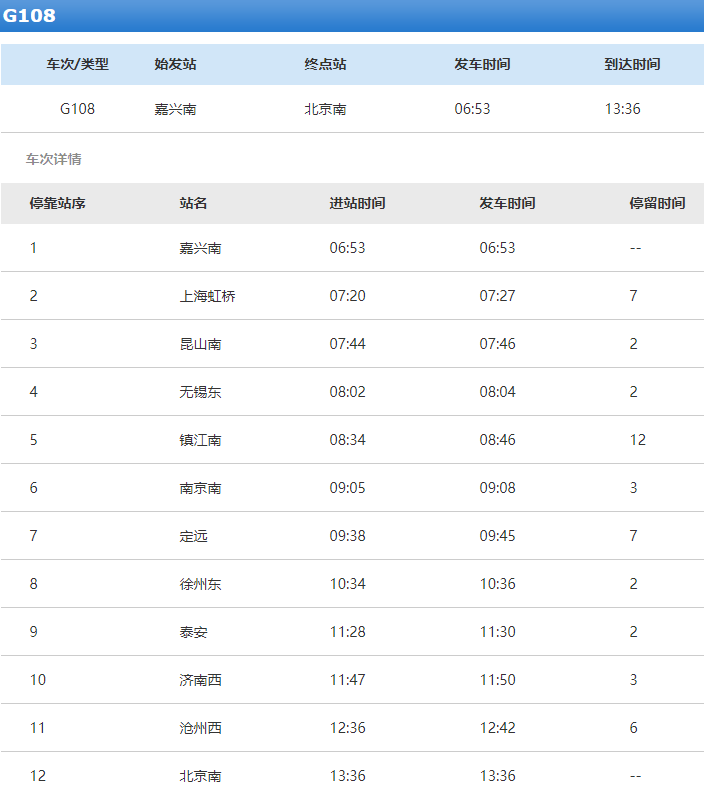Click departure time 09:08 for 南京南
The height and width of the screenshot is (799, 704).
tap(497, 488)
